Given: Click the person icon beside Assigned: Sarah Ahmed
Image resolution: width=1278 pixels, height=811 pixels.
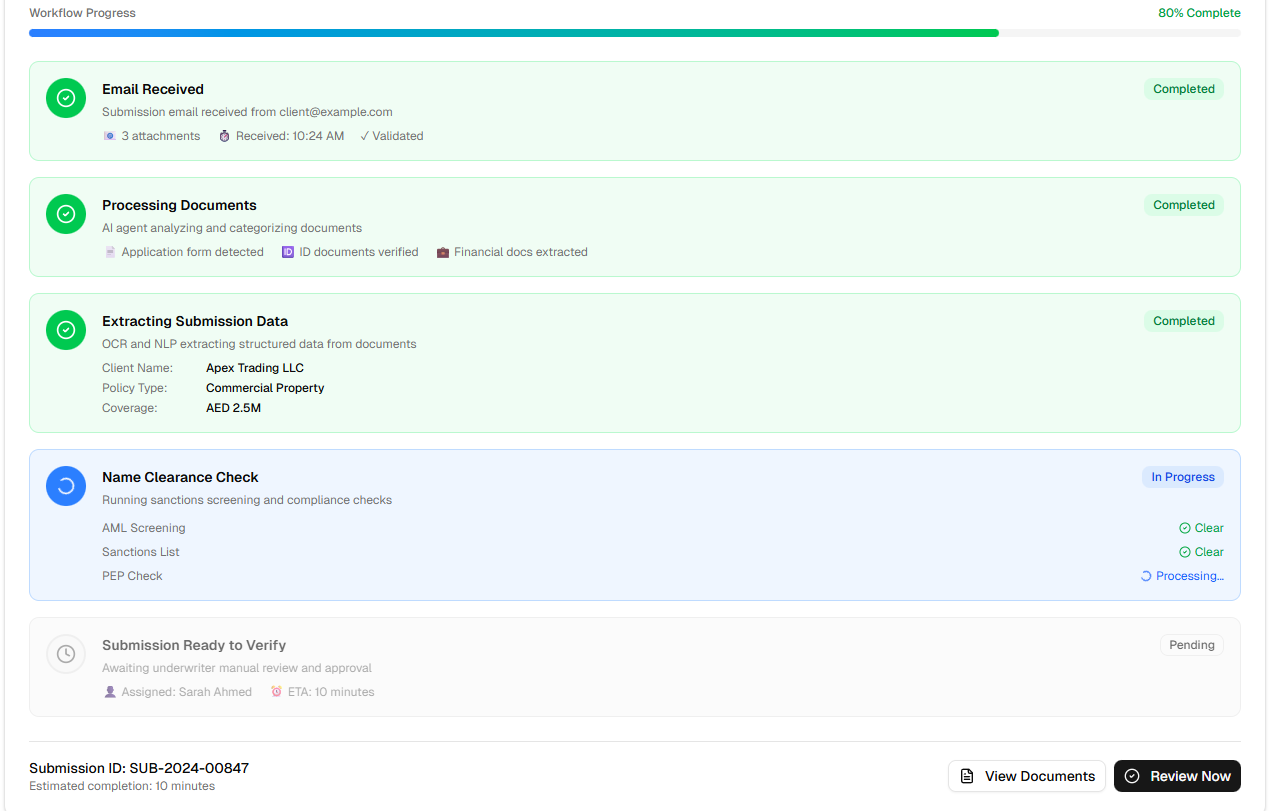Looking at the screenshot, I should pyautogui.click(x=109, y=691).
